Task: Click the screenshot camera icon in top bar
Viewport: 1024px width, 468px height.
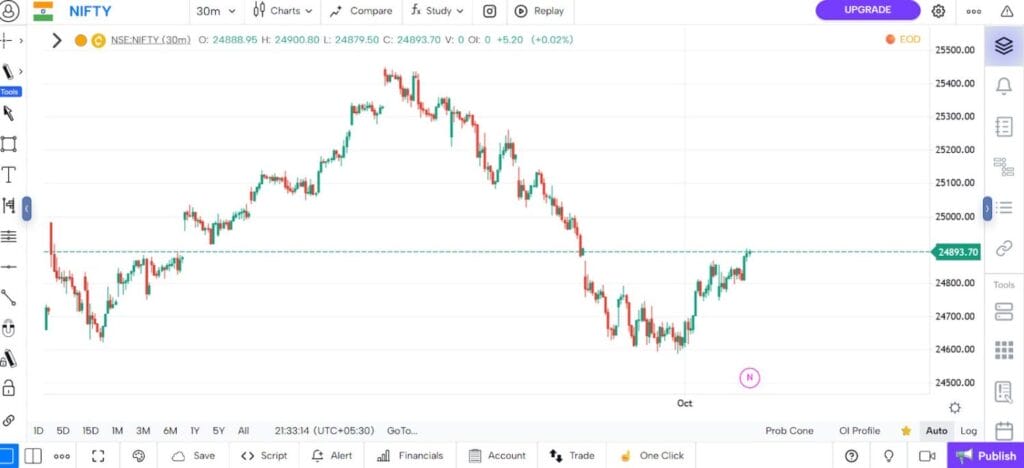Action: pyautogui.click(x=490, y=11)
